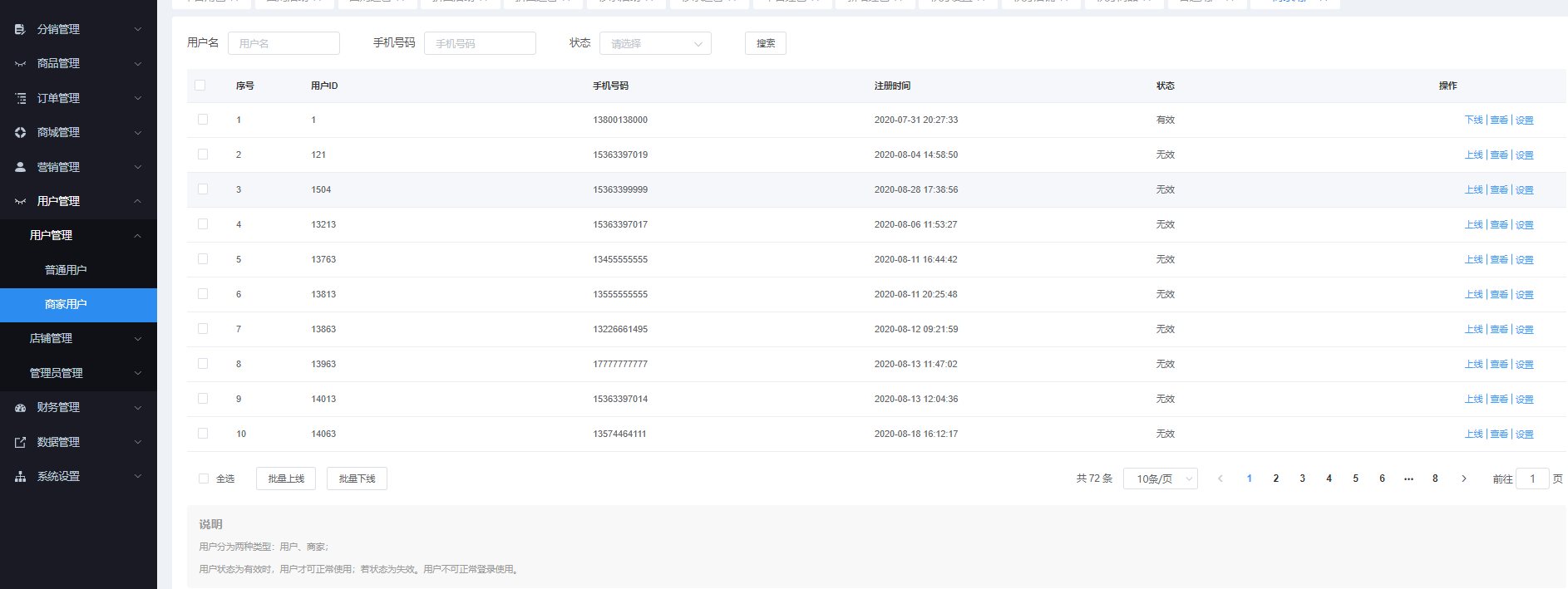Open the 普通用户 menu item
The height and width of the screenshot is (589, 1568).
point(66,270)
